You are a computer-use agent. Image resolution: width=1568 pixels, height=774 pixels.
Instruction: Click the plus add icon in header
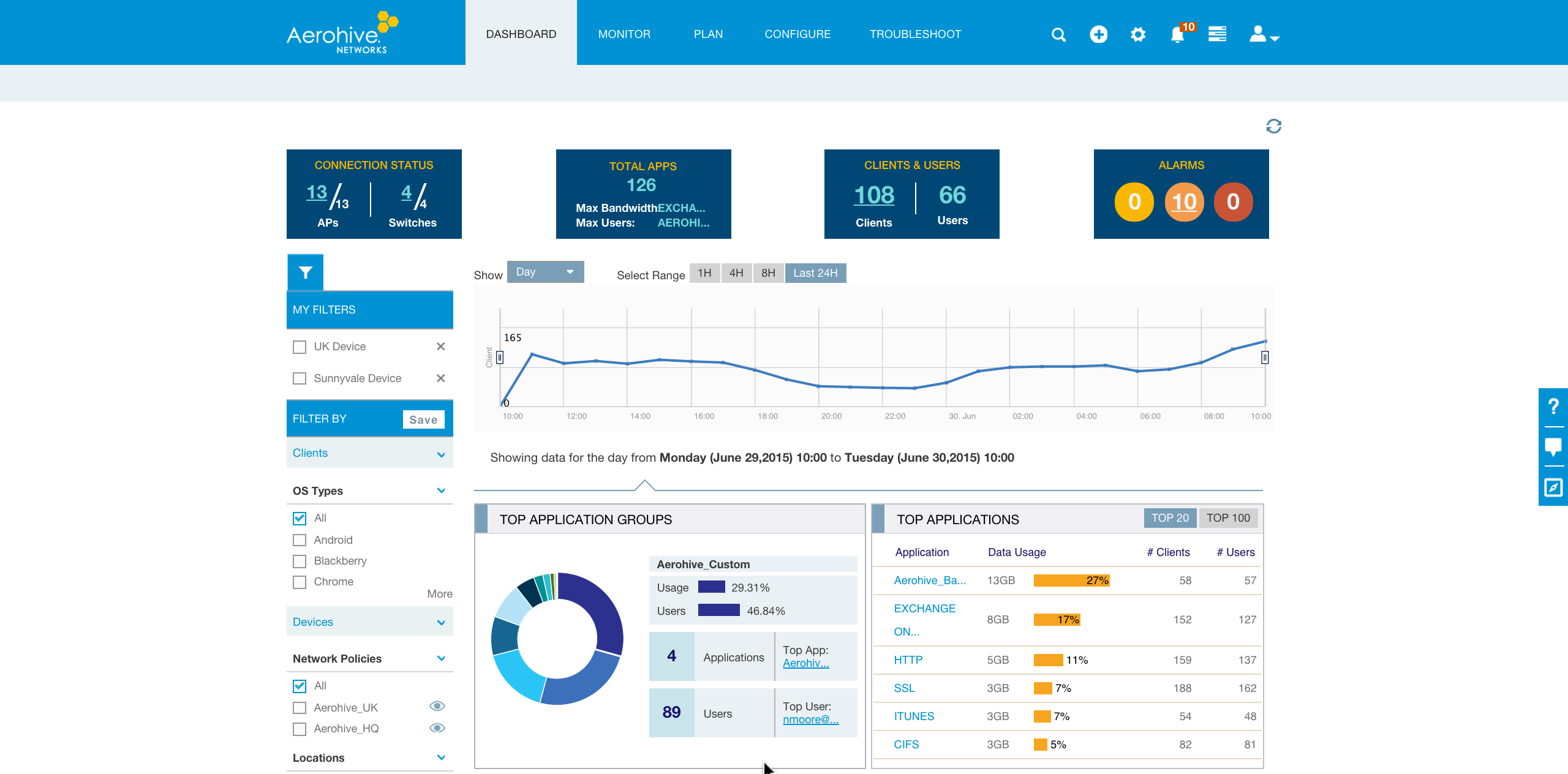click(x=1098, y=34)
